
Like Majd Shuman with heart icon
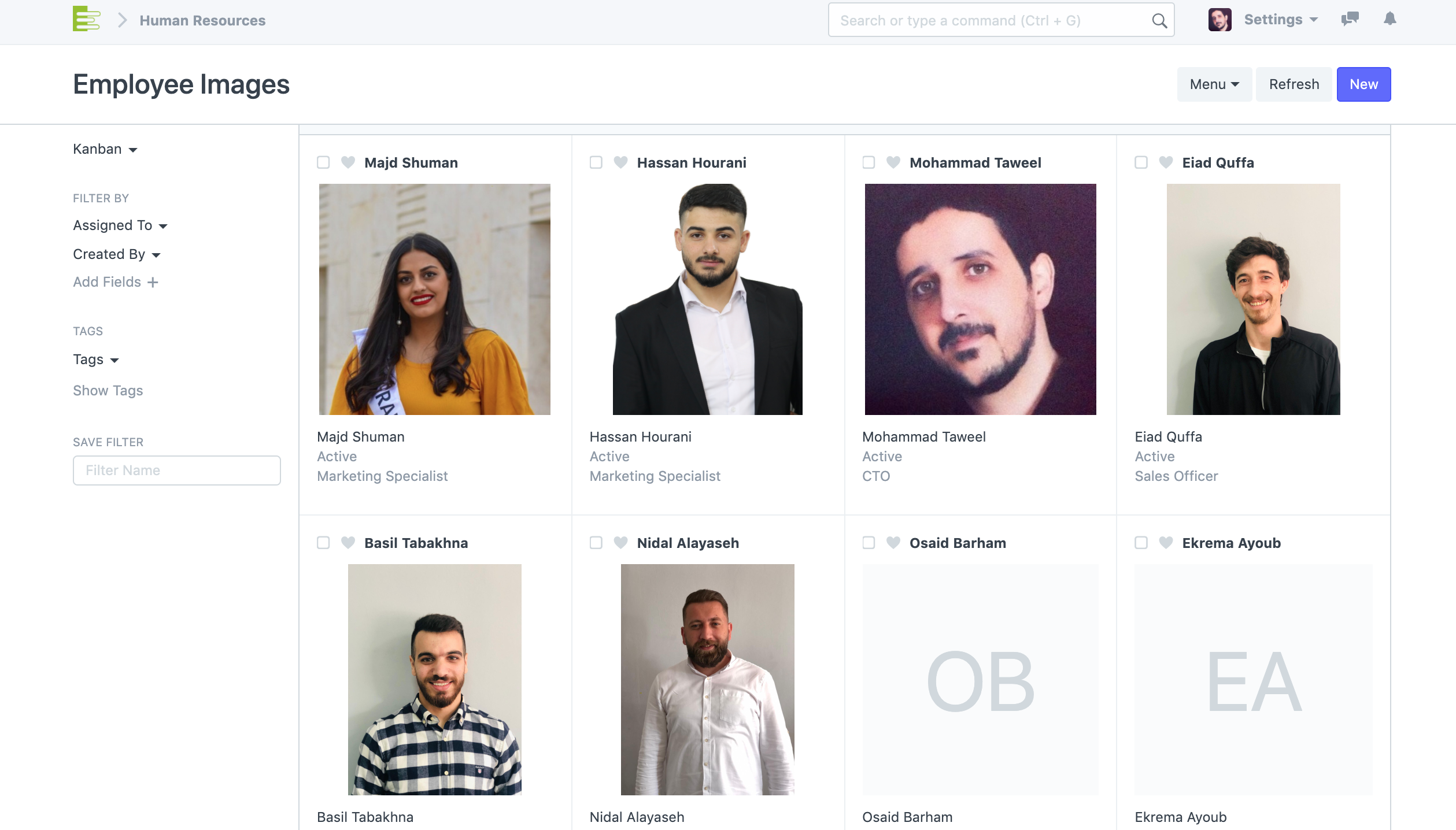(x=348, y=162)
